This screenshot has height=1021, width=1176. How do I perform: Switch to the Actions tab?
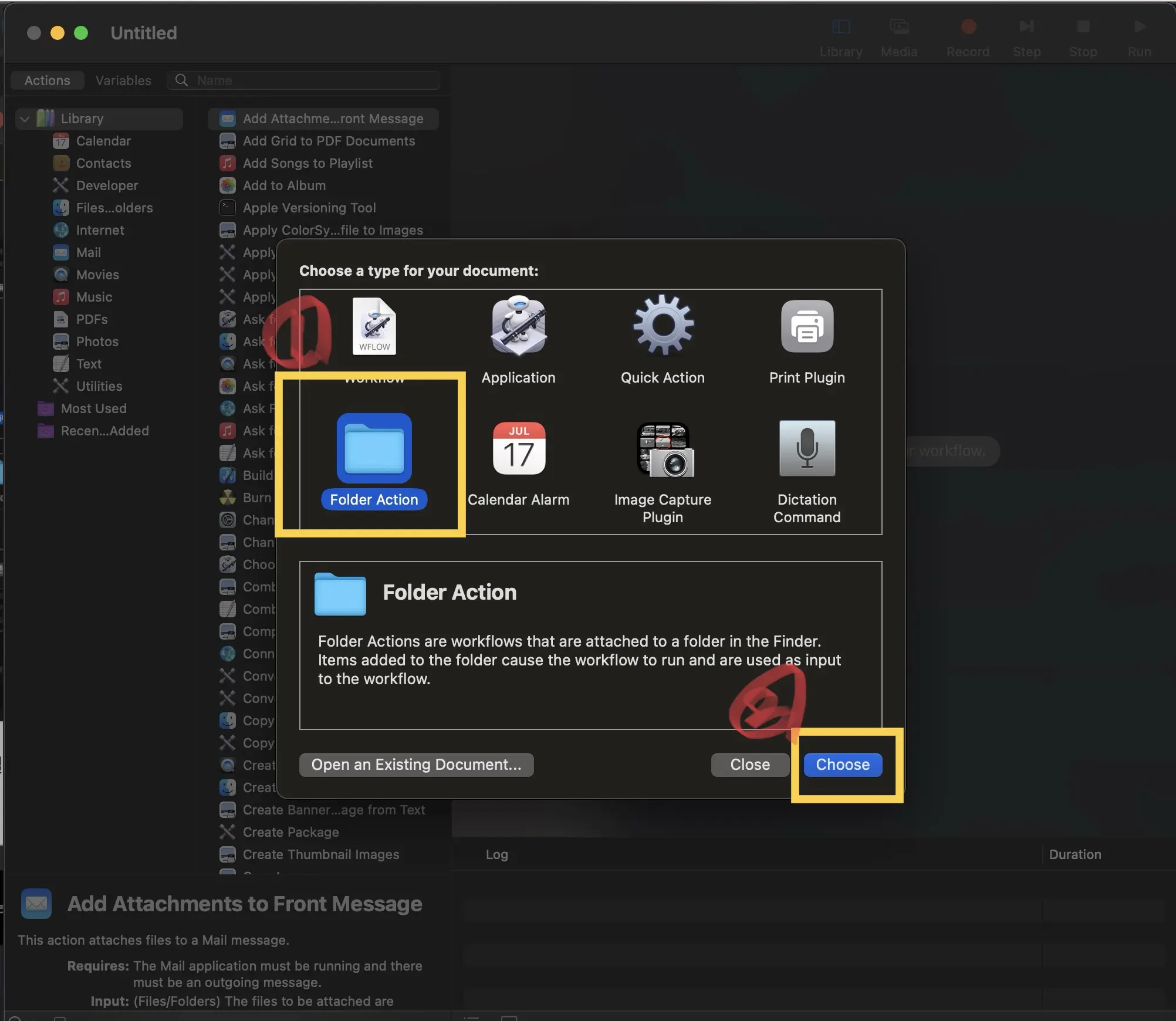(47, 80)
